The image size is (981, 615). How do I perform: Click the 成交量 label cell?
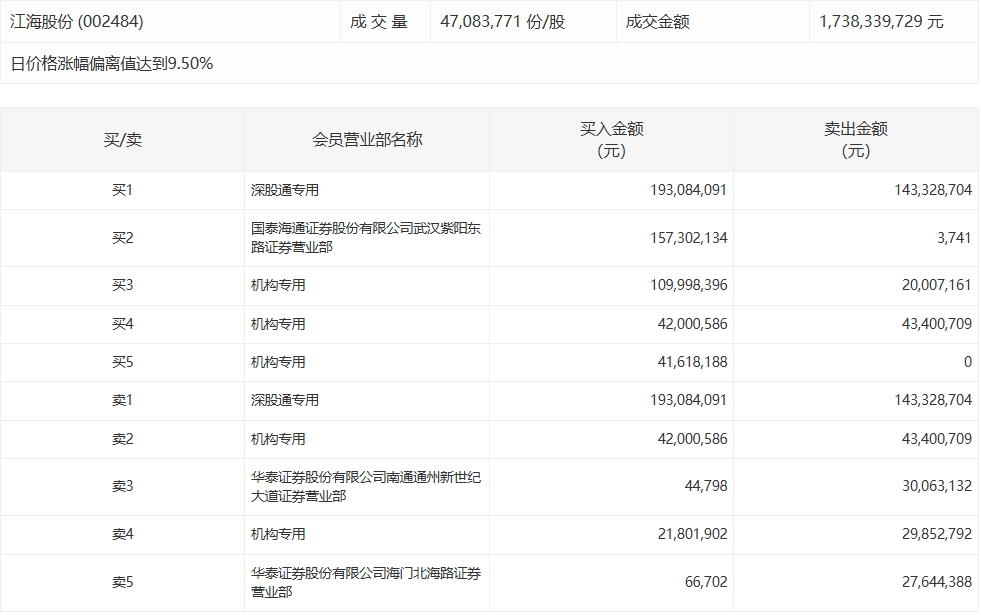click(379, 21)
